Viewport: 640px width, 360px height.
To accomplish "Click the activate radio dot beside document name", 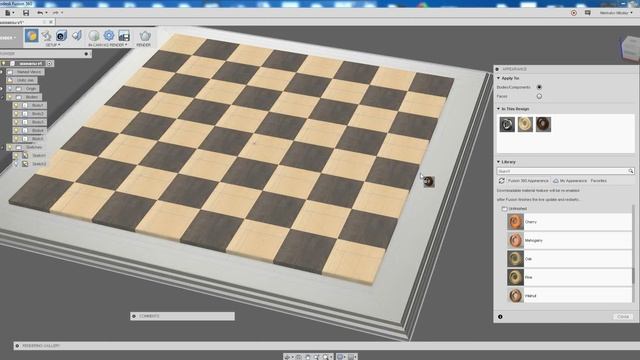I will click(50, 63).
